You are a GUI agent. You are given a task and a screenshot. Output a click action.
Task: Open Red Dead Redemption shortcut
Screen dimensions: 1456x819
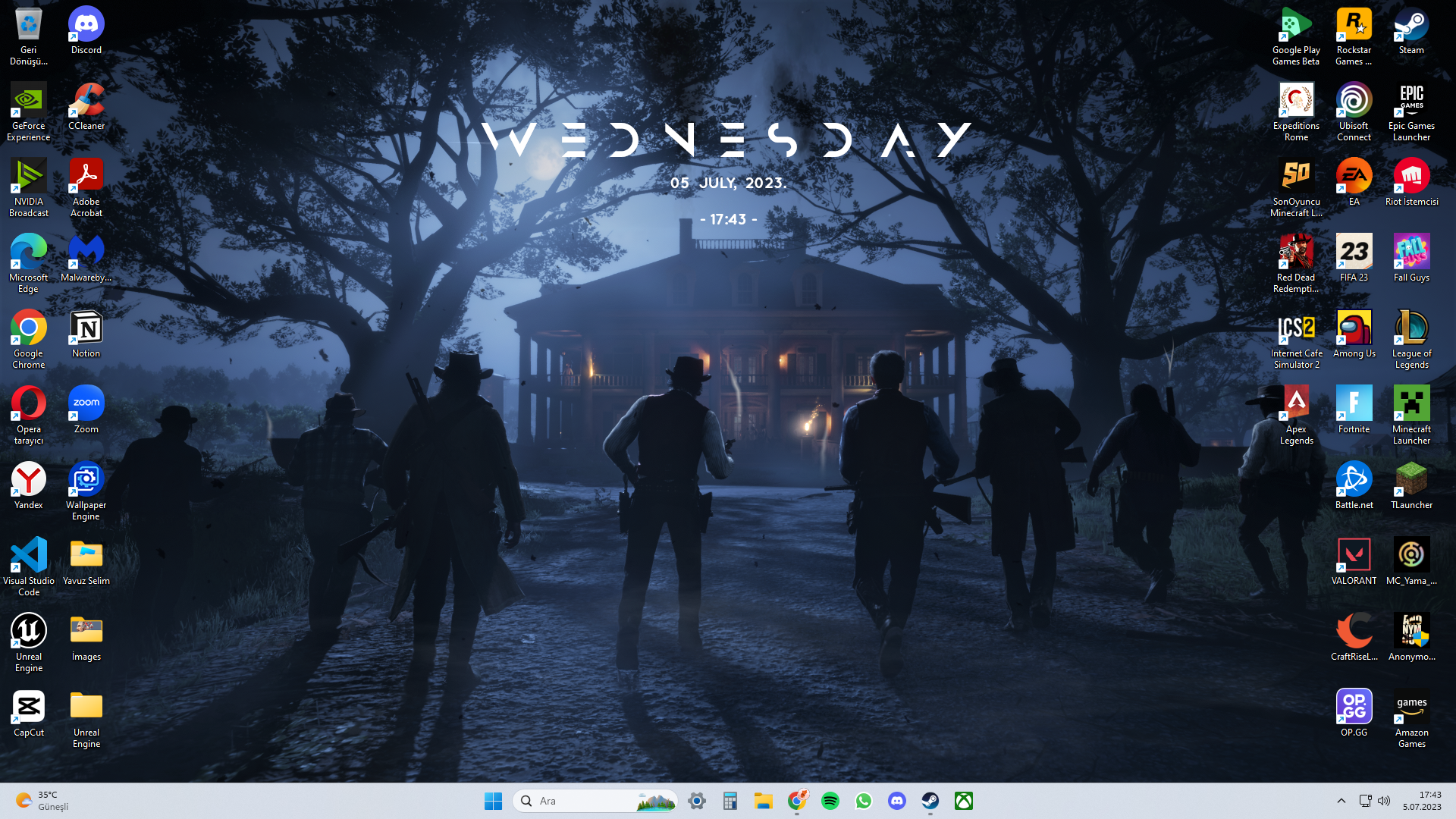pyautogui.click(x=1296, y=264)
